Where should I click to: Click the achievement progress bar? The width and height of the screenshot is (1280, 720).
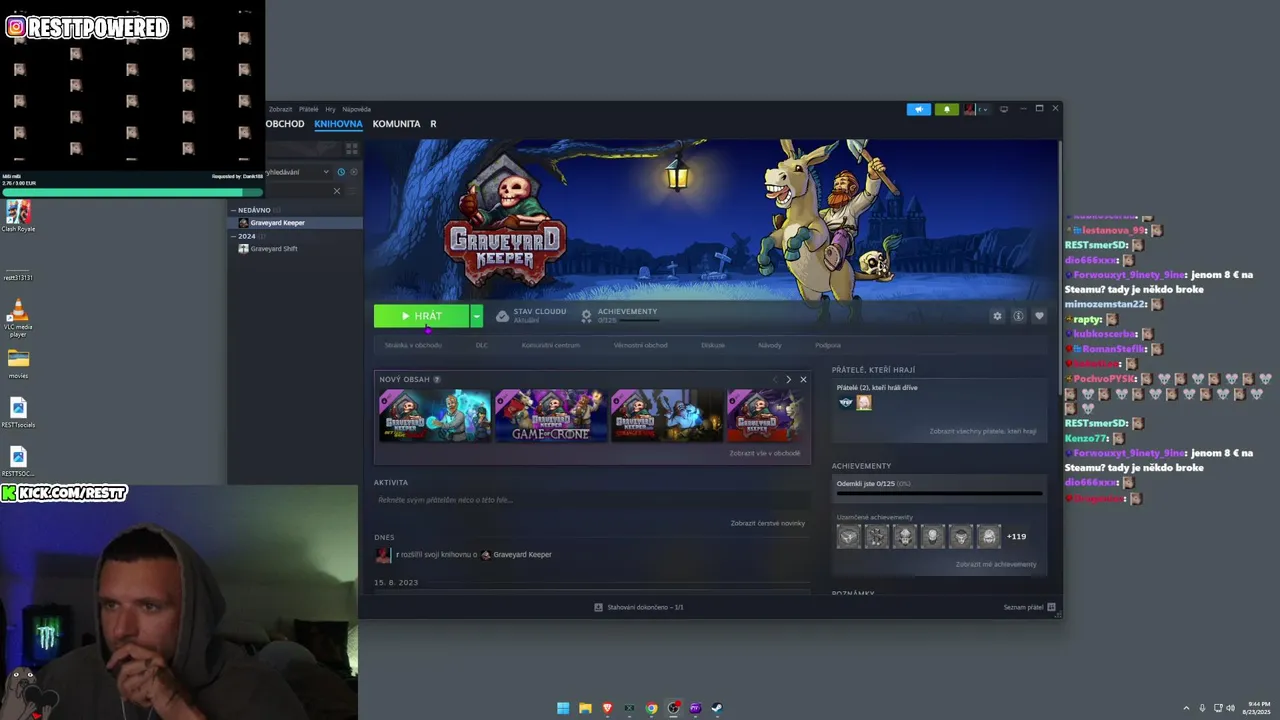(939, 493)
